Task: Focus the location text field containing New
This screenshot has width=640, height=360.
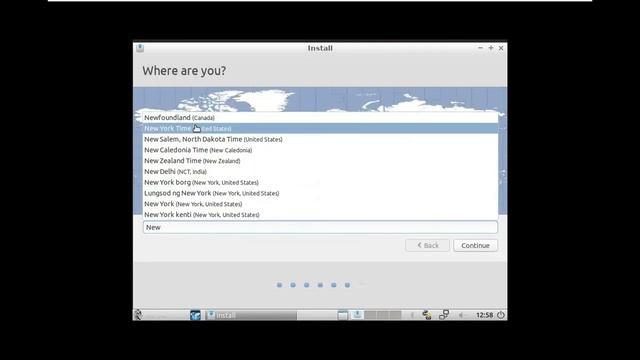Action: tap(320, 227)
